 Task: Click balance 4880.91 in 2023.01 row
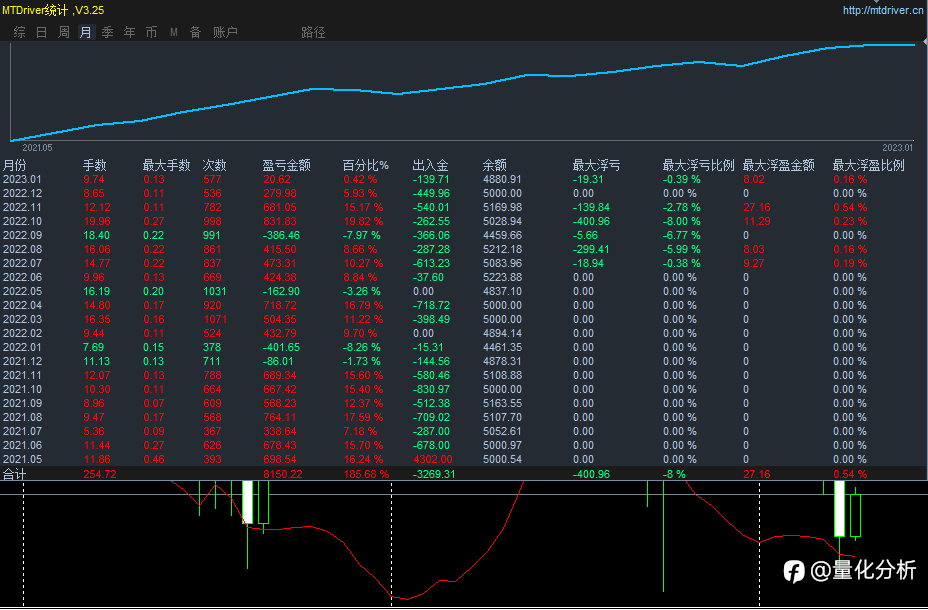(x=502, y=179)
